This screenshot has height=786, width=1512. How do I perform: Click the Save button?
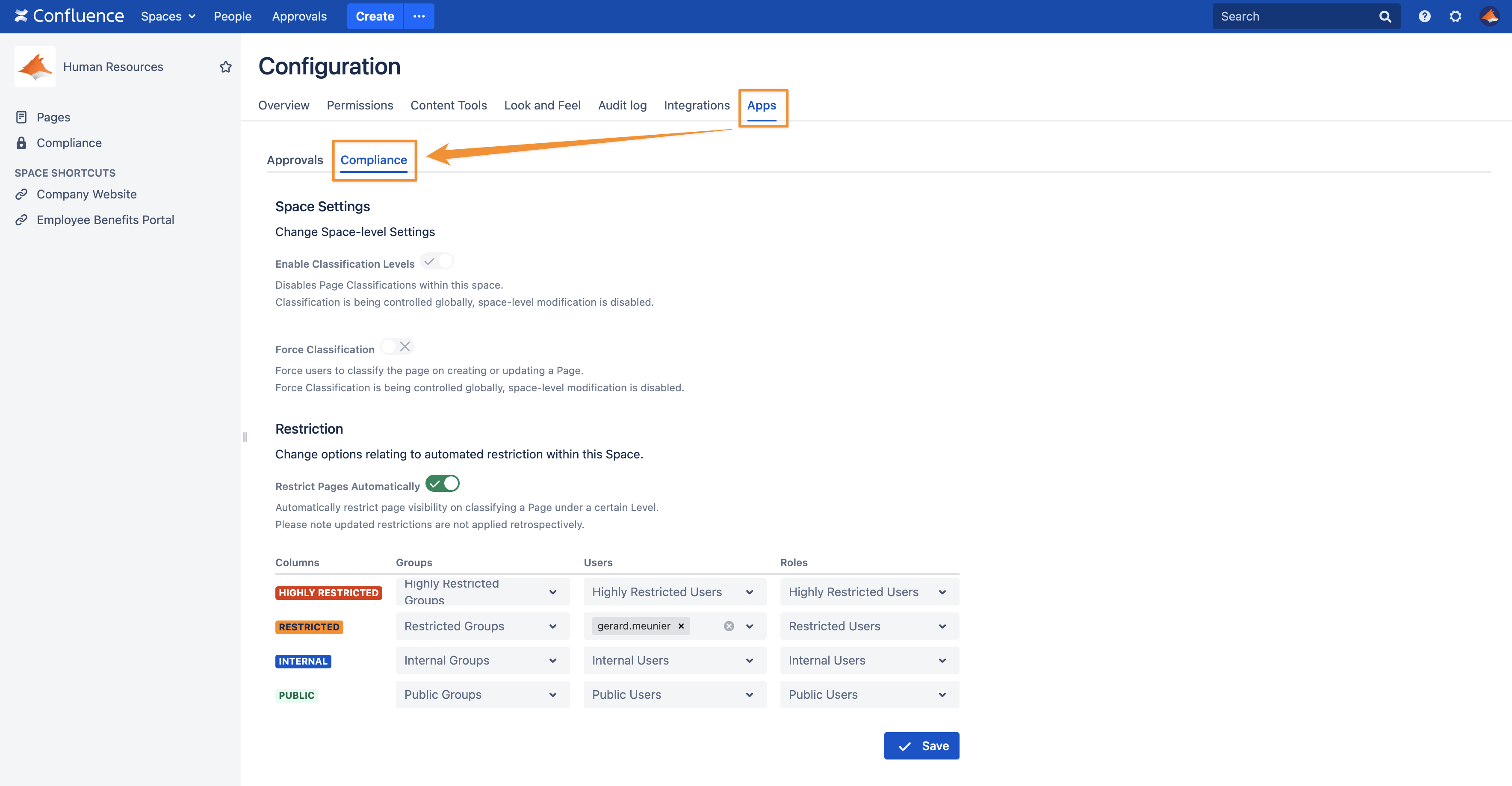pos(921,745)
